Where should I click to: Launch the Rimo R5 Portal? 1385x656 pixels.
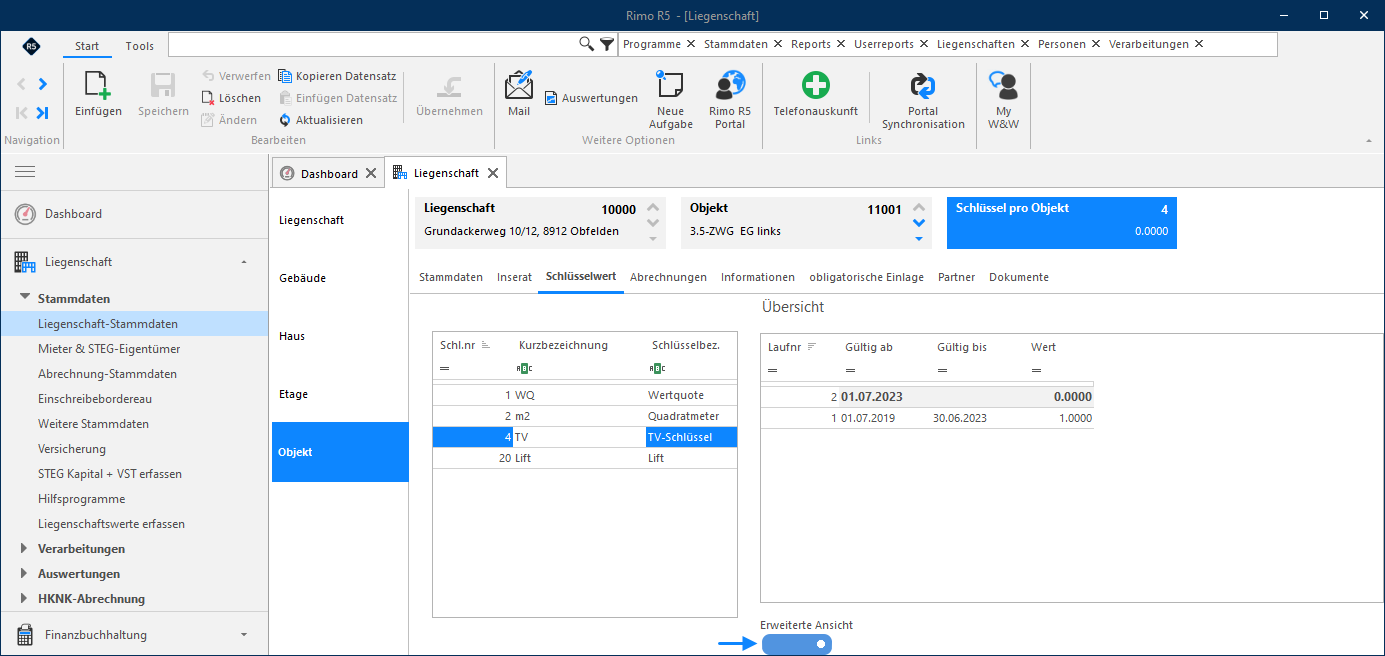pos(730,100)
